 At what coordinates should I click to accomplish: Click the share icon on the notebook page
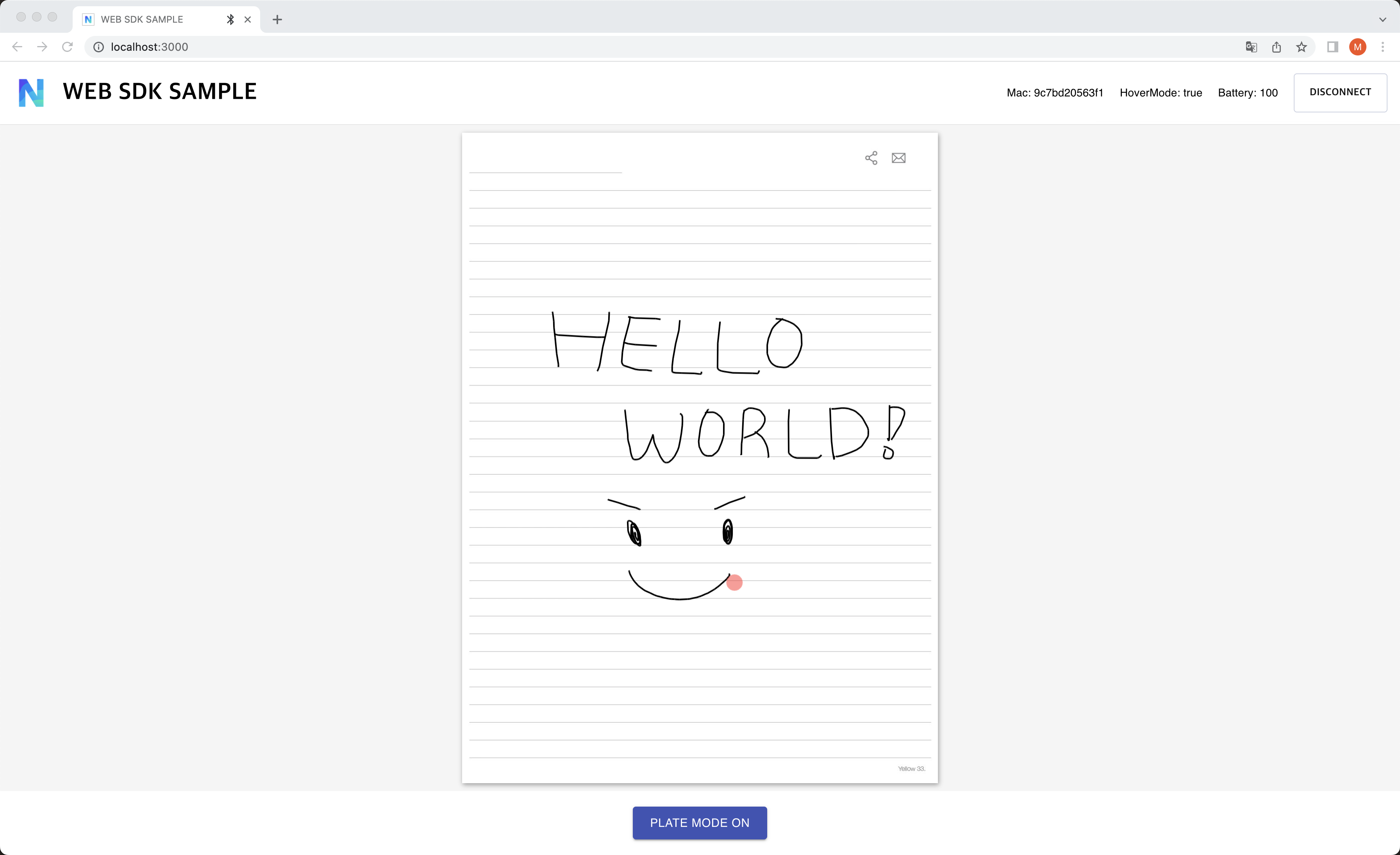pos(870,158)
